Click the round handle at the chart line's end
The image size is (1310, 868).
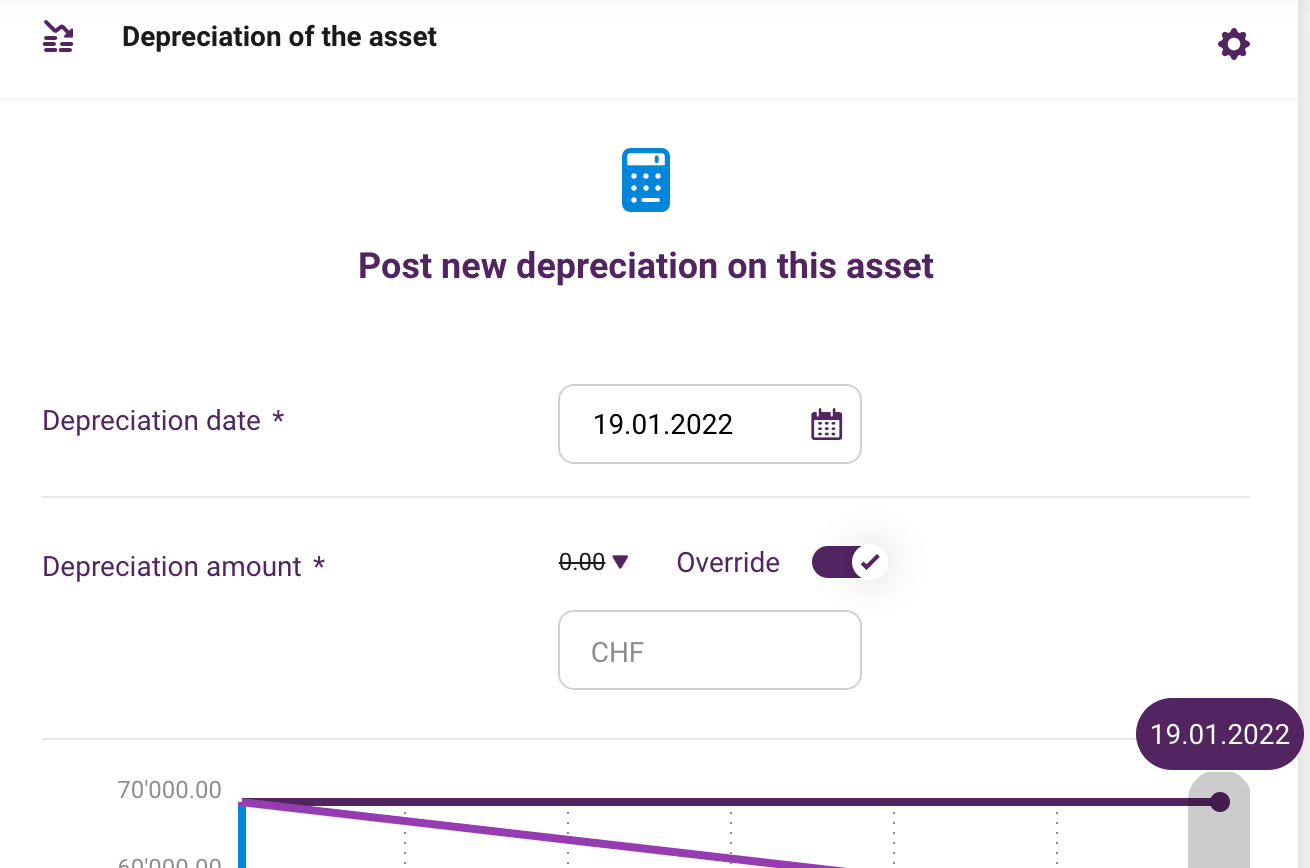click(1219, 802)
